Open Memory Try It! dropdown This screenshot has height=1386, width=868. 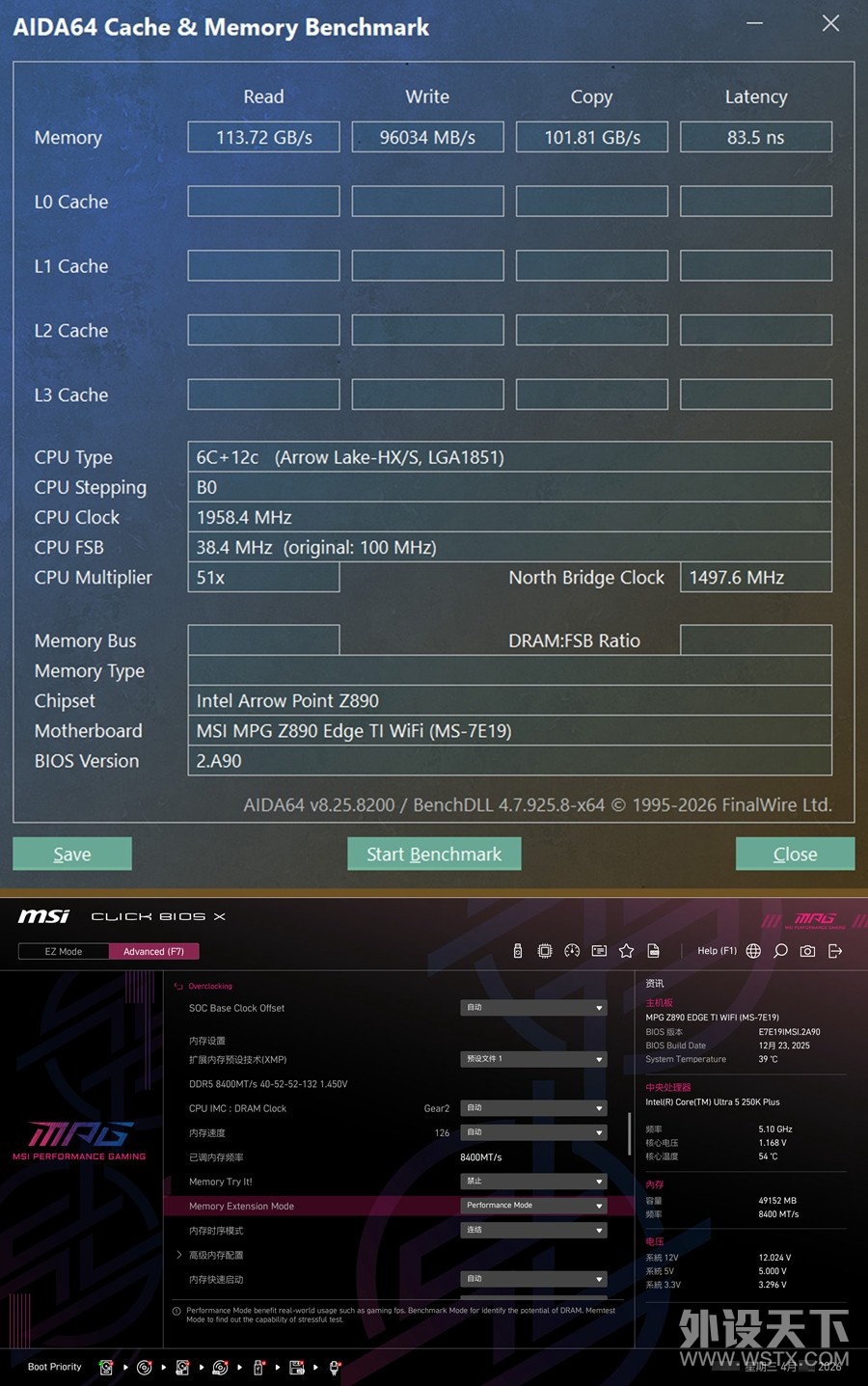pyautogui.click(x=534, y=1182)
